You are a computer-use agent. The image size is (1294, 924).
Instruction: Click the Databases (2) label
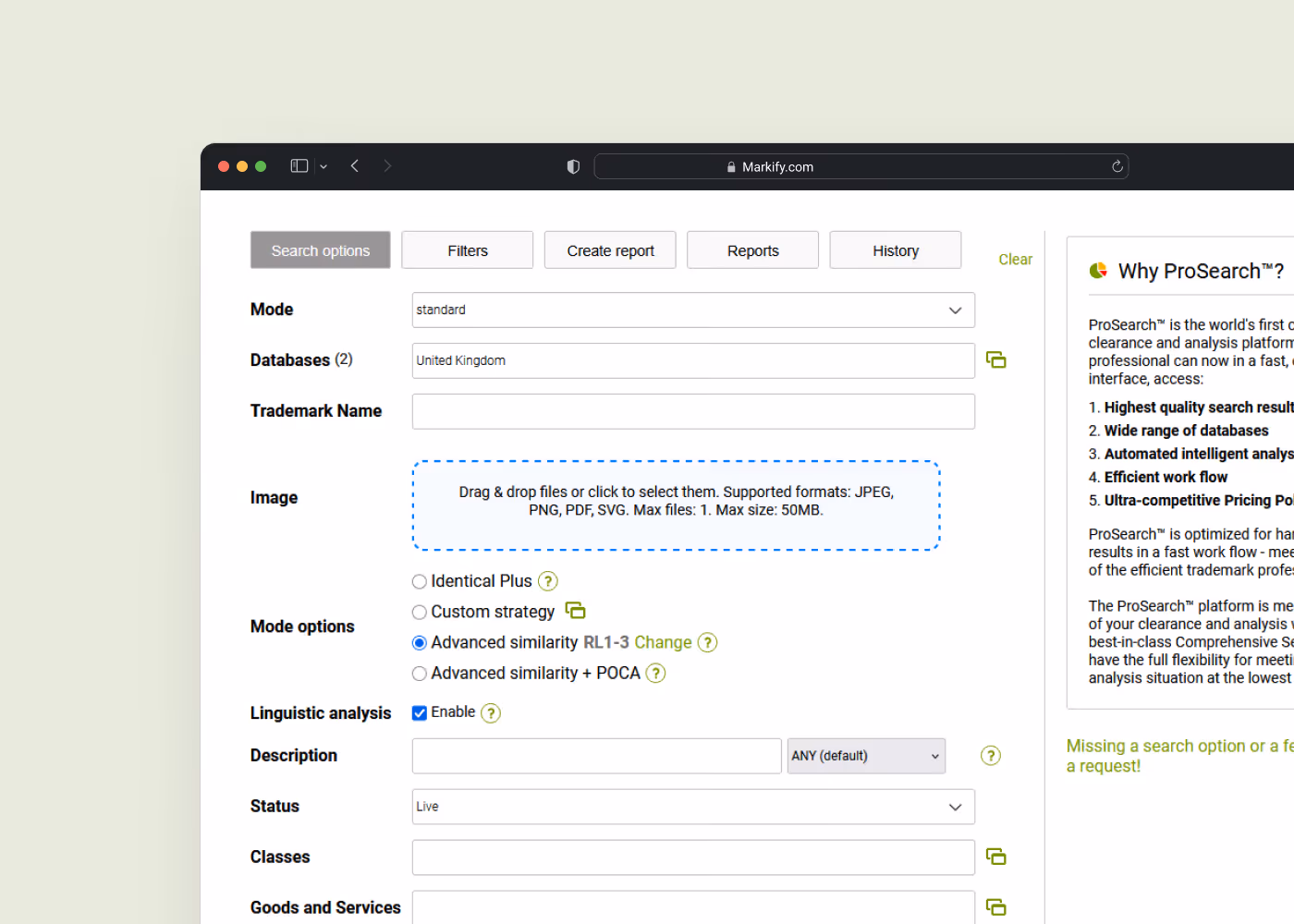(301, 359)
